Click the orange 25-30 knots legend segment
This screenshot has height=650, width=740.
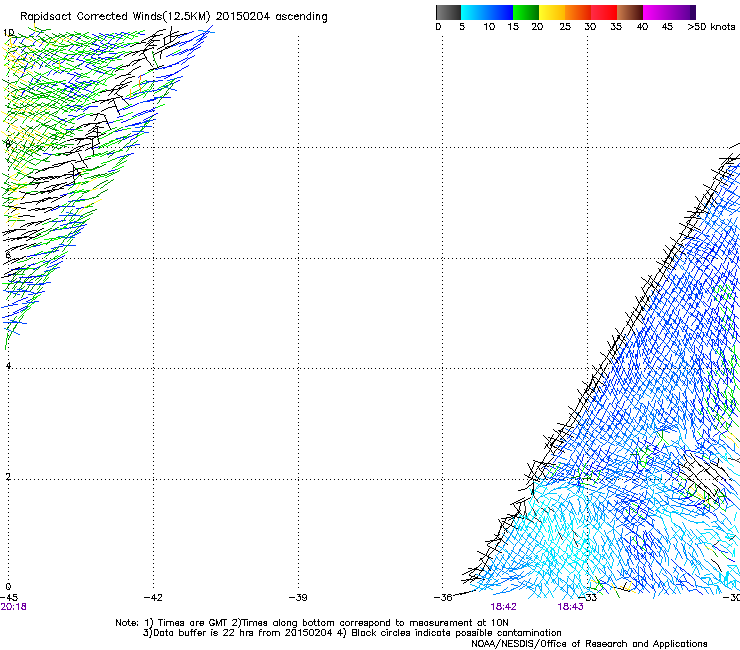578,12
